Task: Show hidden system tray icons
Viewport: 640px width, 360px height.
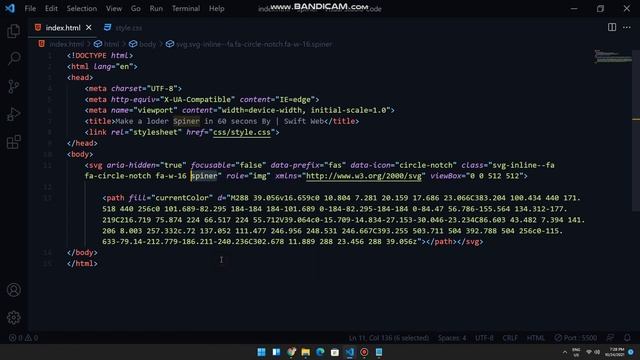Action: 565,352
